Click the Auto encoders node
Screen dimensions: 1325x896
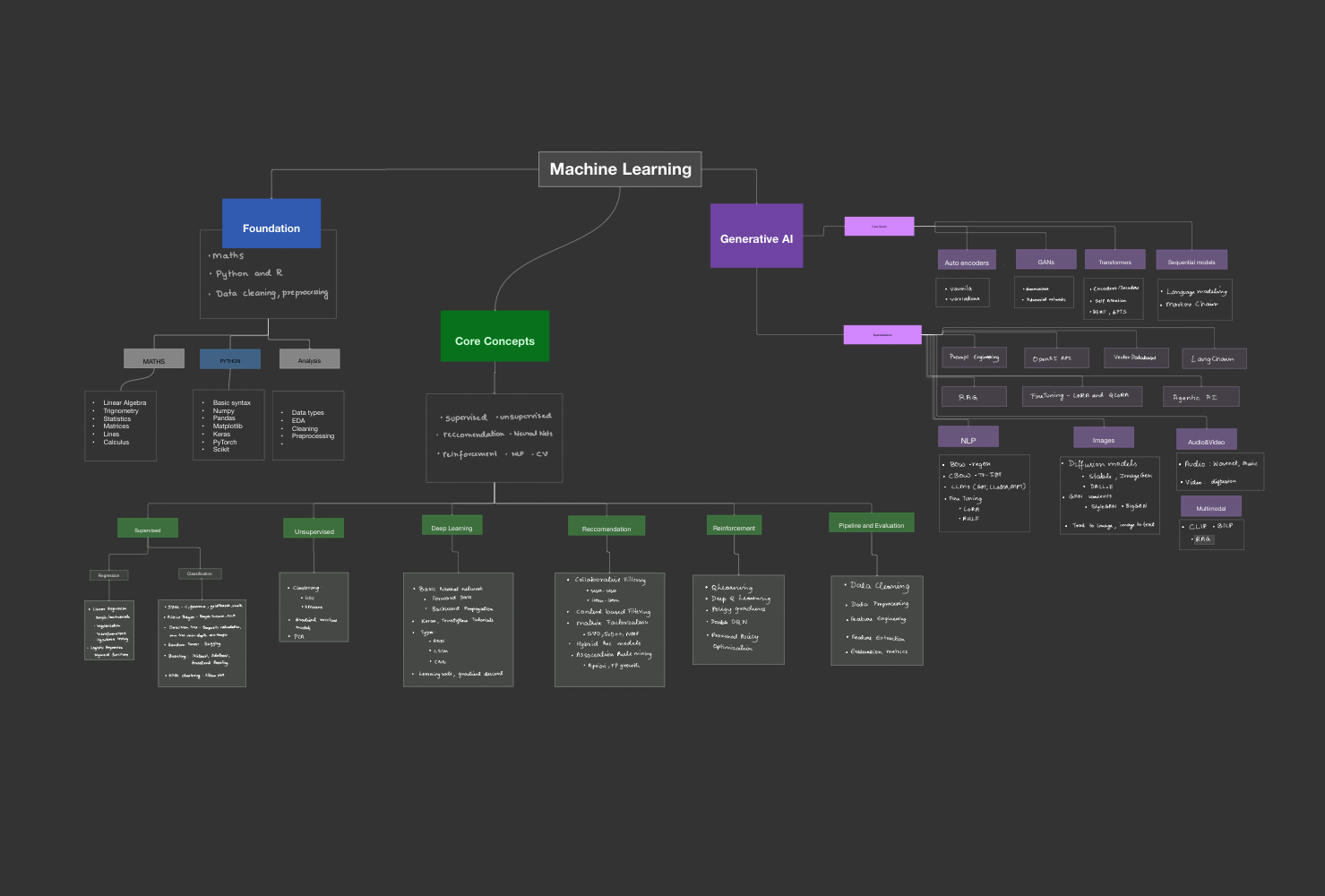pyautogui.click(x=966, y=260)
